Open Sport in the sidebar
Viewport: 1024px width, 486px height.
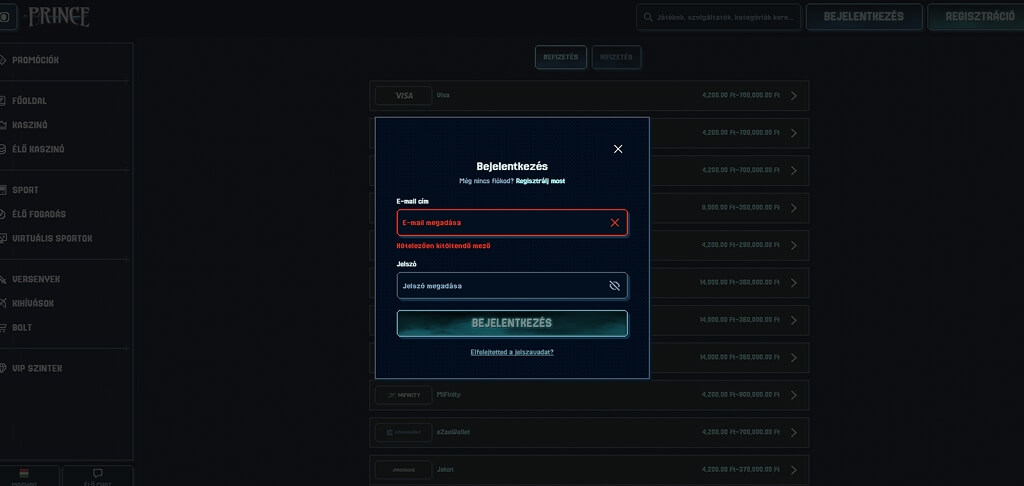(x=25, y=190)
